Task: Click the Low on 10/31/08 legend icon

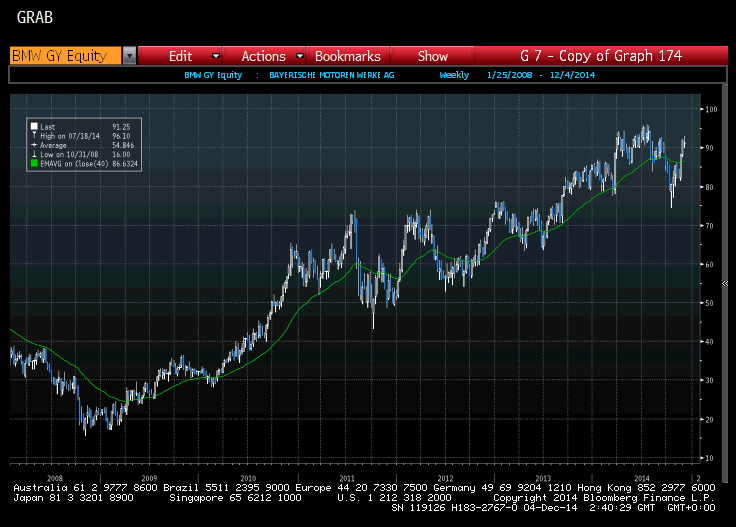Action: coord(34,154)
